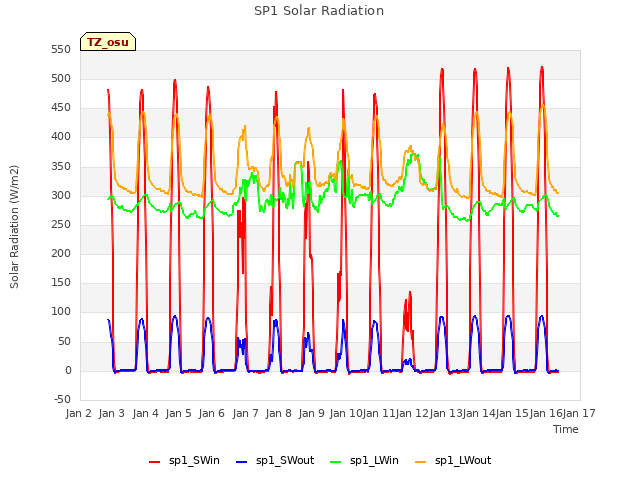Click the Jan 9 x-axis label

pyautogui.click(x=312, y=413)
